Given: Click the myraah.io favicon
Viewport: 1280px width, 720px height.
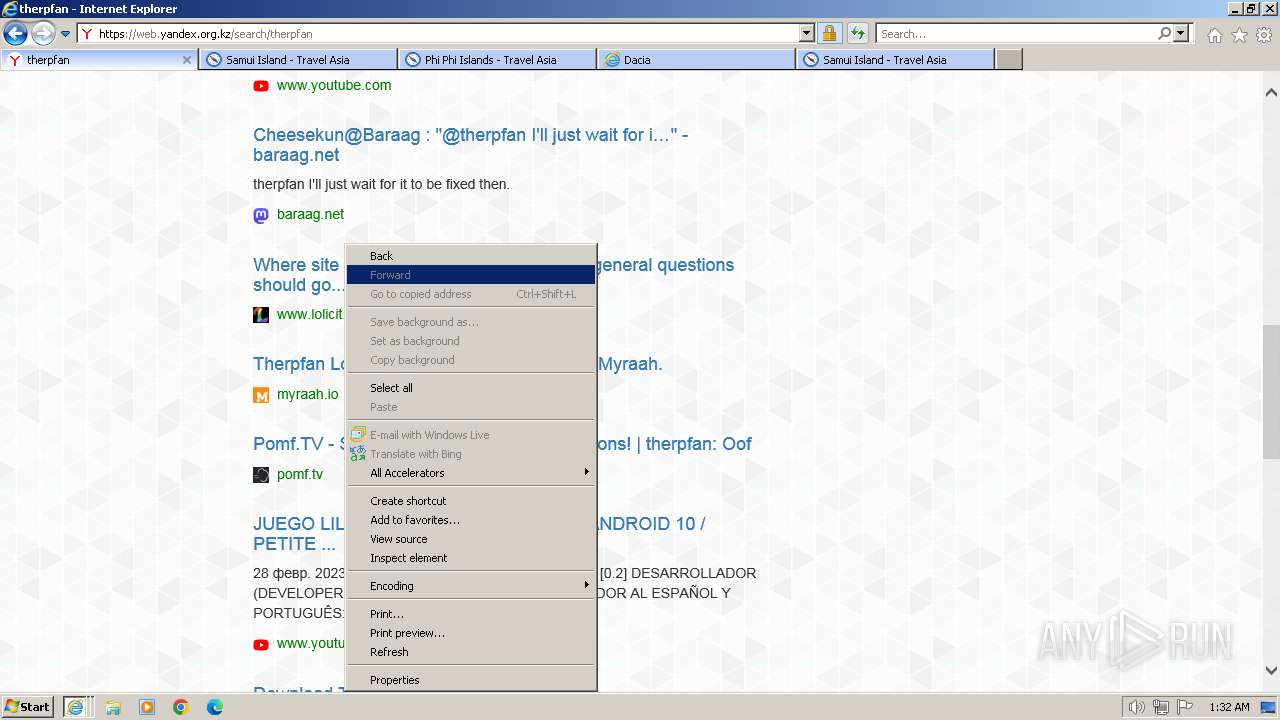Looking at the screenshot, I should (261, 395).
